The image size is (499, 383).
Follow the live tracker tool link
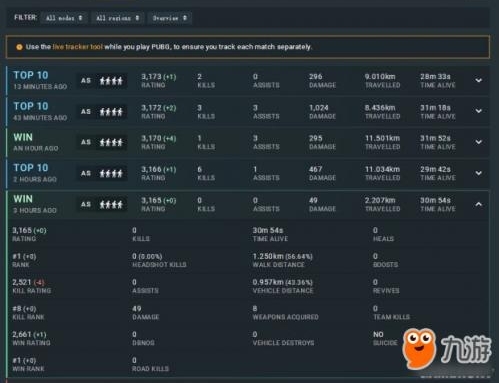click(78, 47)
